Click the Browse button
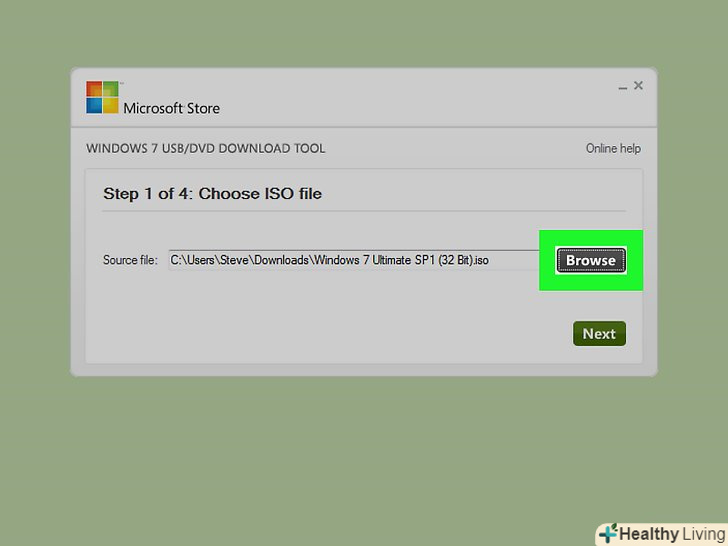 pyautogui.click(x=591, y=260)
